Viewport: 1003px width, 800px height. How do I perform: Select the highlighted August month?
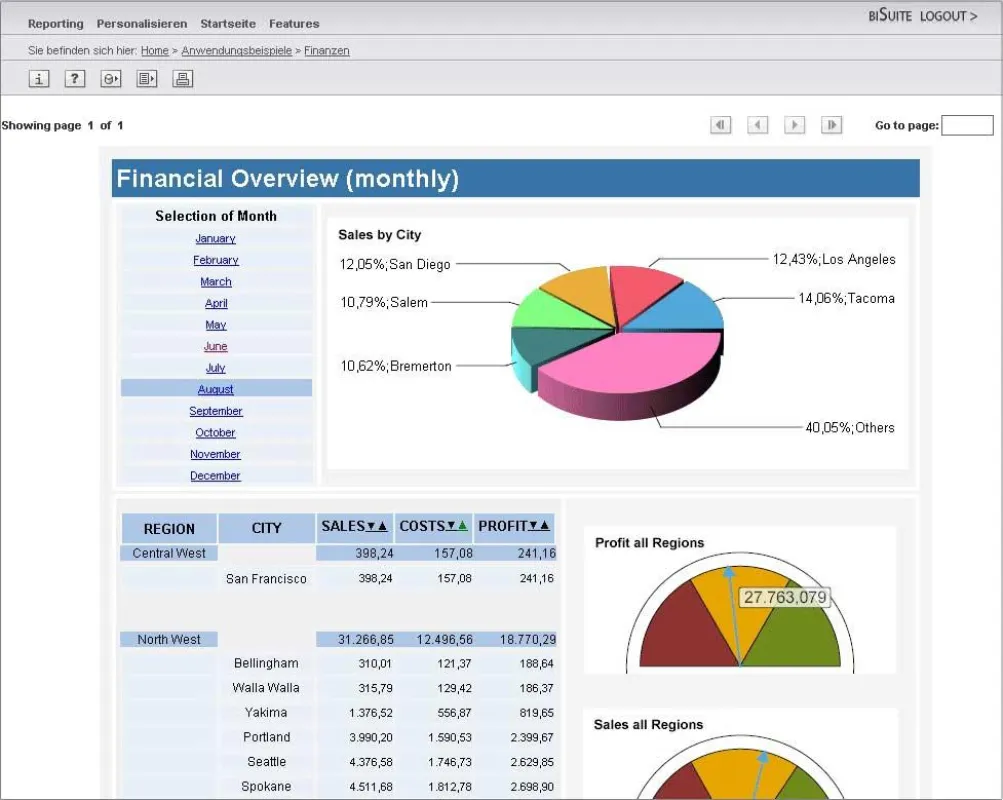click(216, 389)
